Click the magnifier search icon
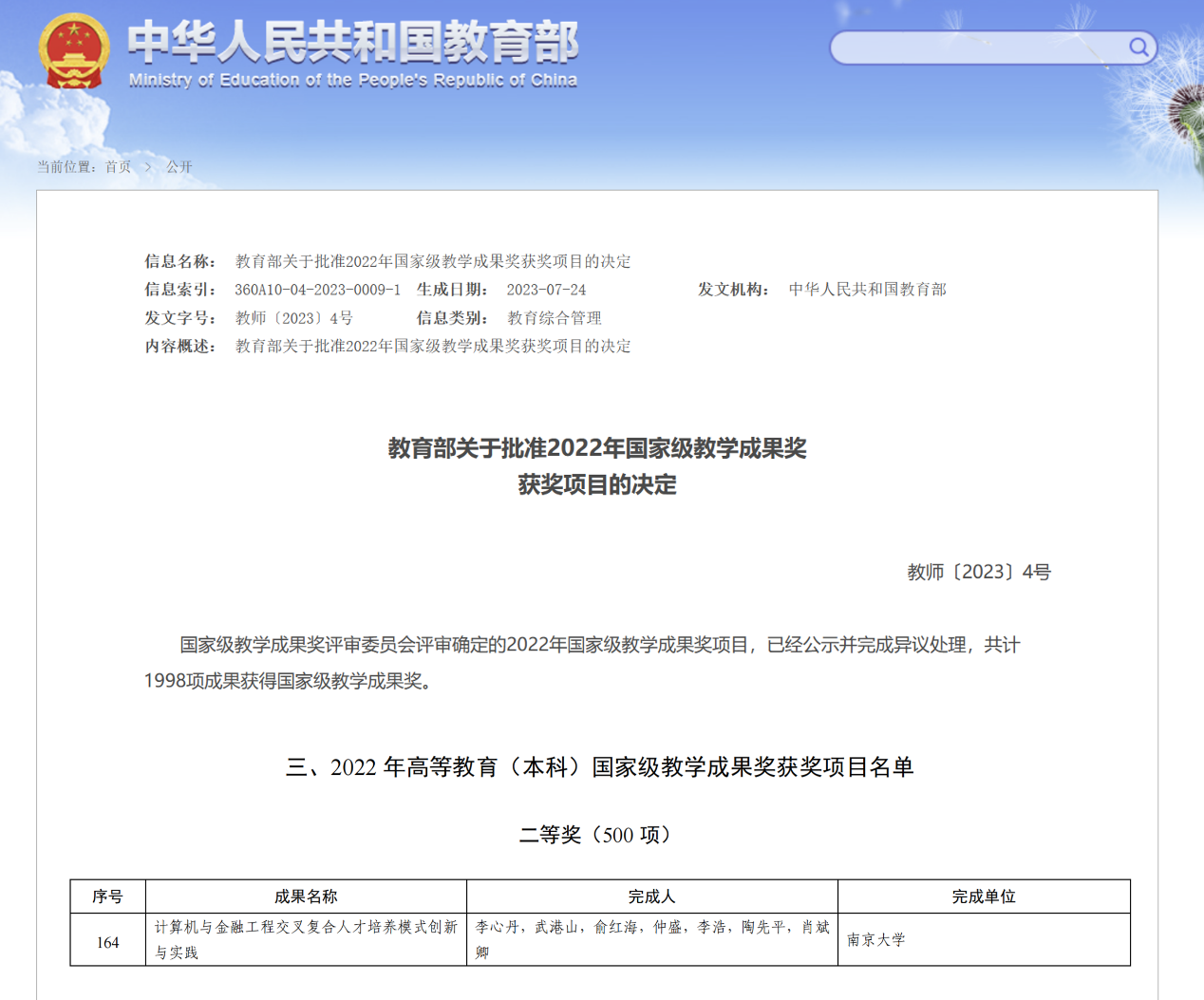 click(x=1138, y=47)
